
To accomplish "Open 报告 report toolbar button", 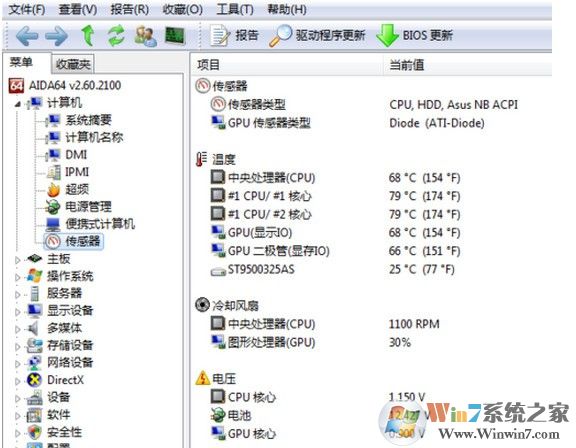I will (x=234, y=35).
